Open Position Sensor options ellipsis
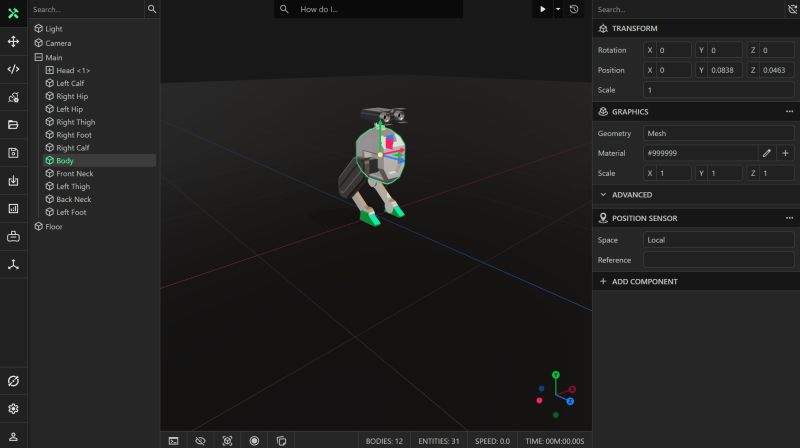This screenshot has height=448, width=800. [x=789, y=218]
